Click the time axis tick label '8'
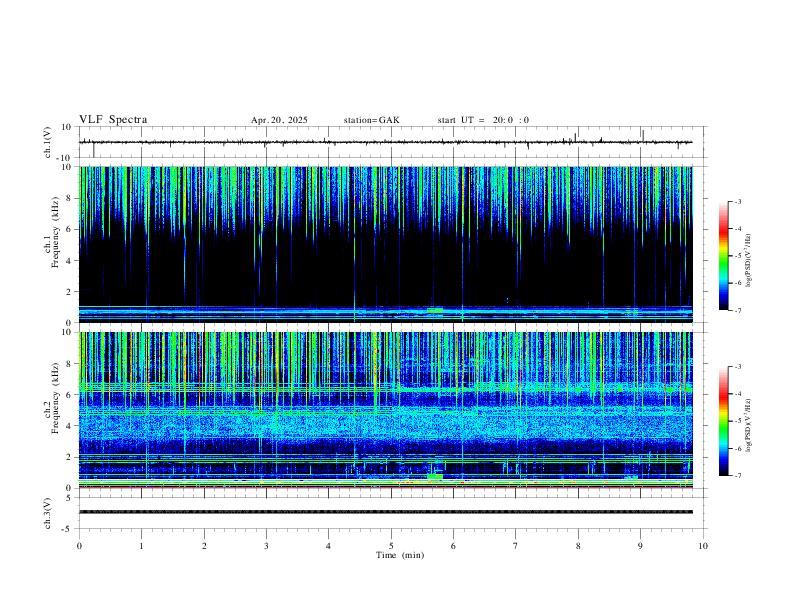The height and width of the screenshot is (612, 792). (x=578, y=546)
